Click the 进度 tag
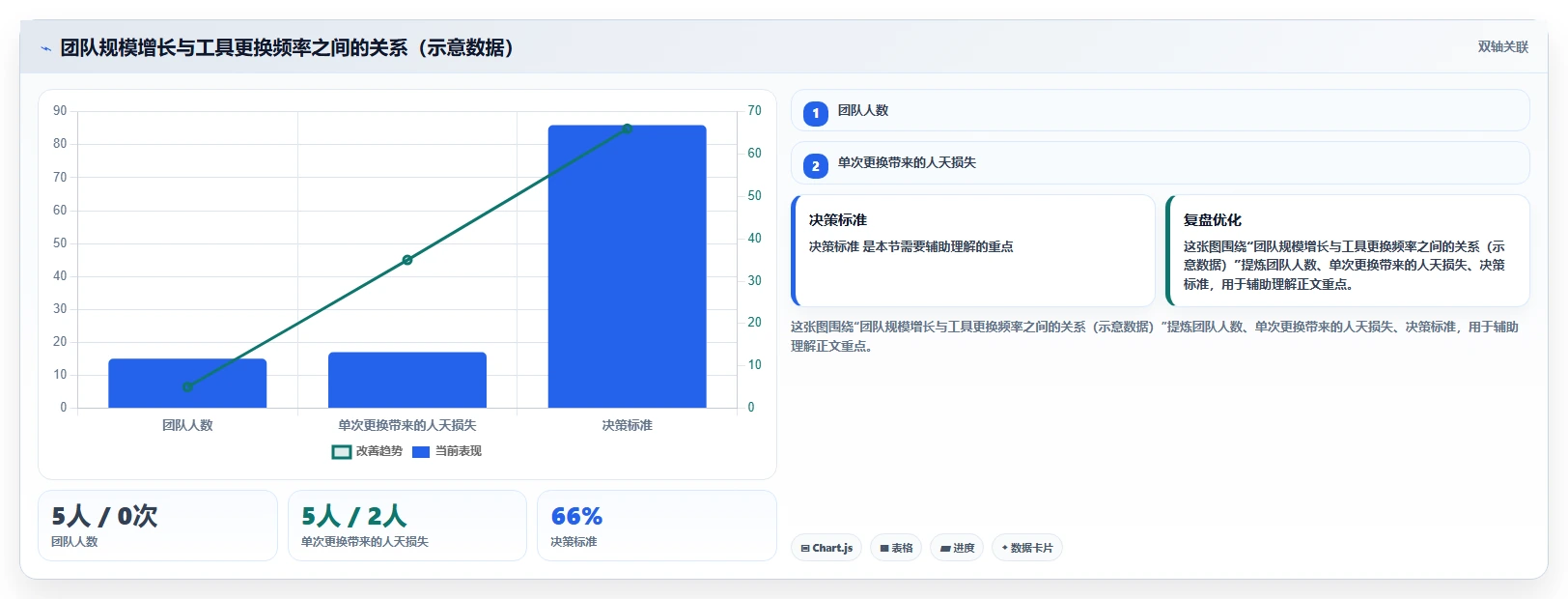Screen dimensions: 1568x599 click(x=957, y=548)
